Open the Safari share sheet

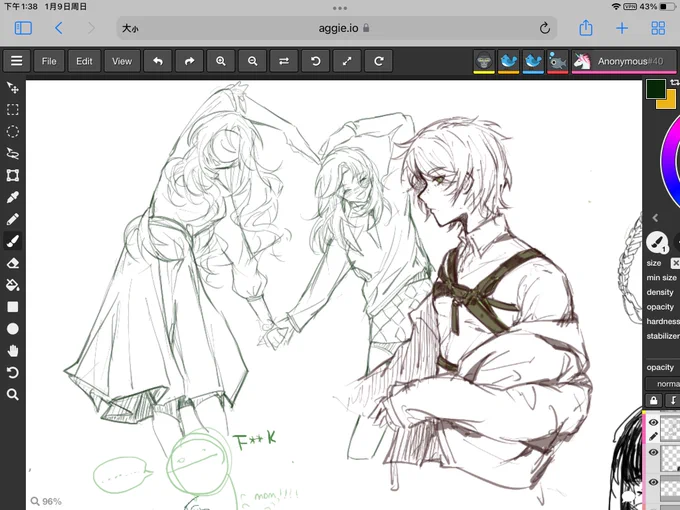(x=586, y=28)
